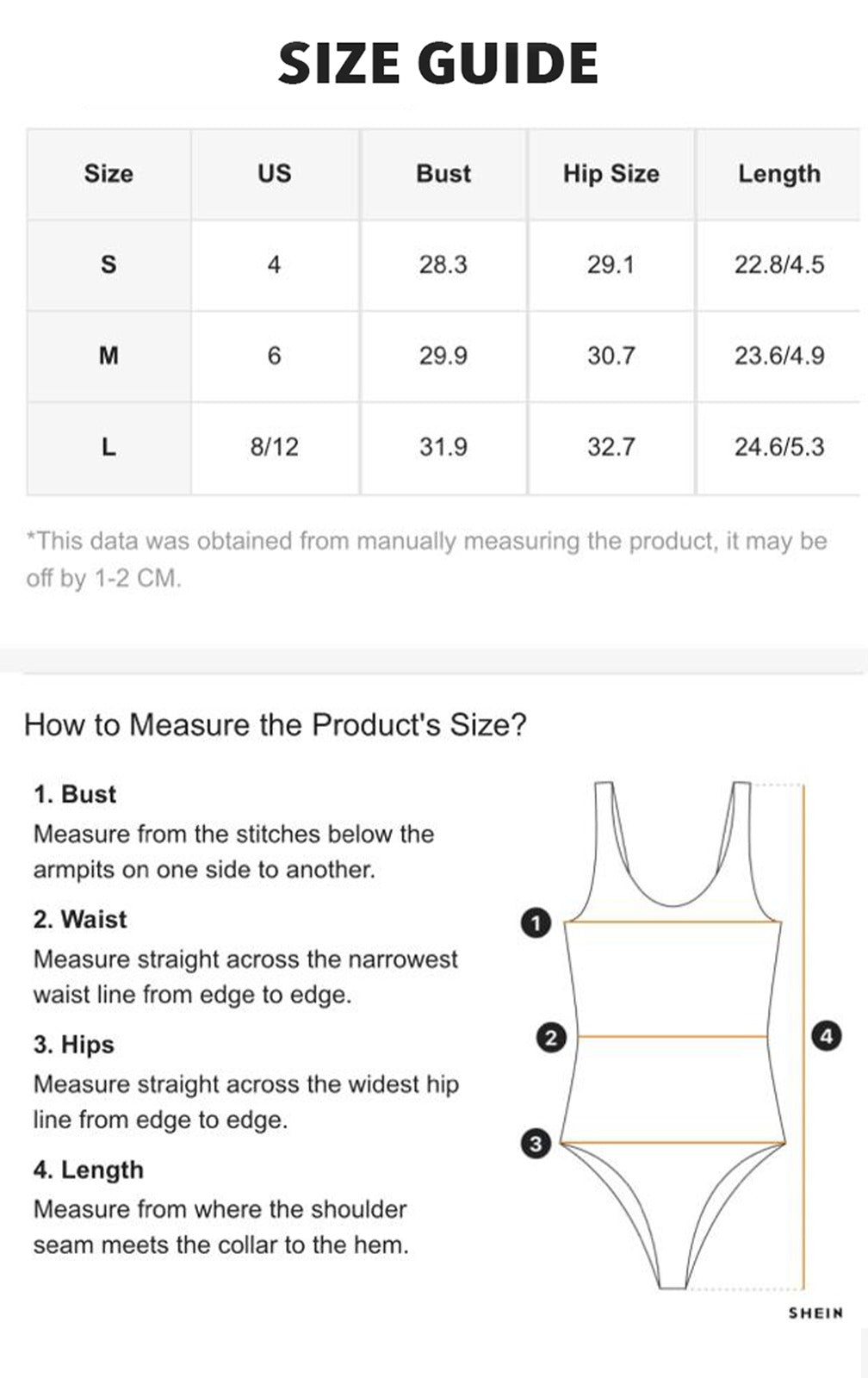Click the Length column header
The image size is (868, 1378).
tap(778, 174)
